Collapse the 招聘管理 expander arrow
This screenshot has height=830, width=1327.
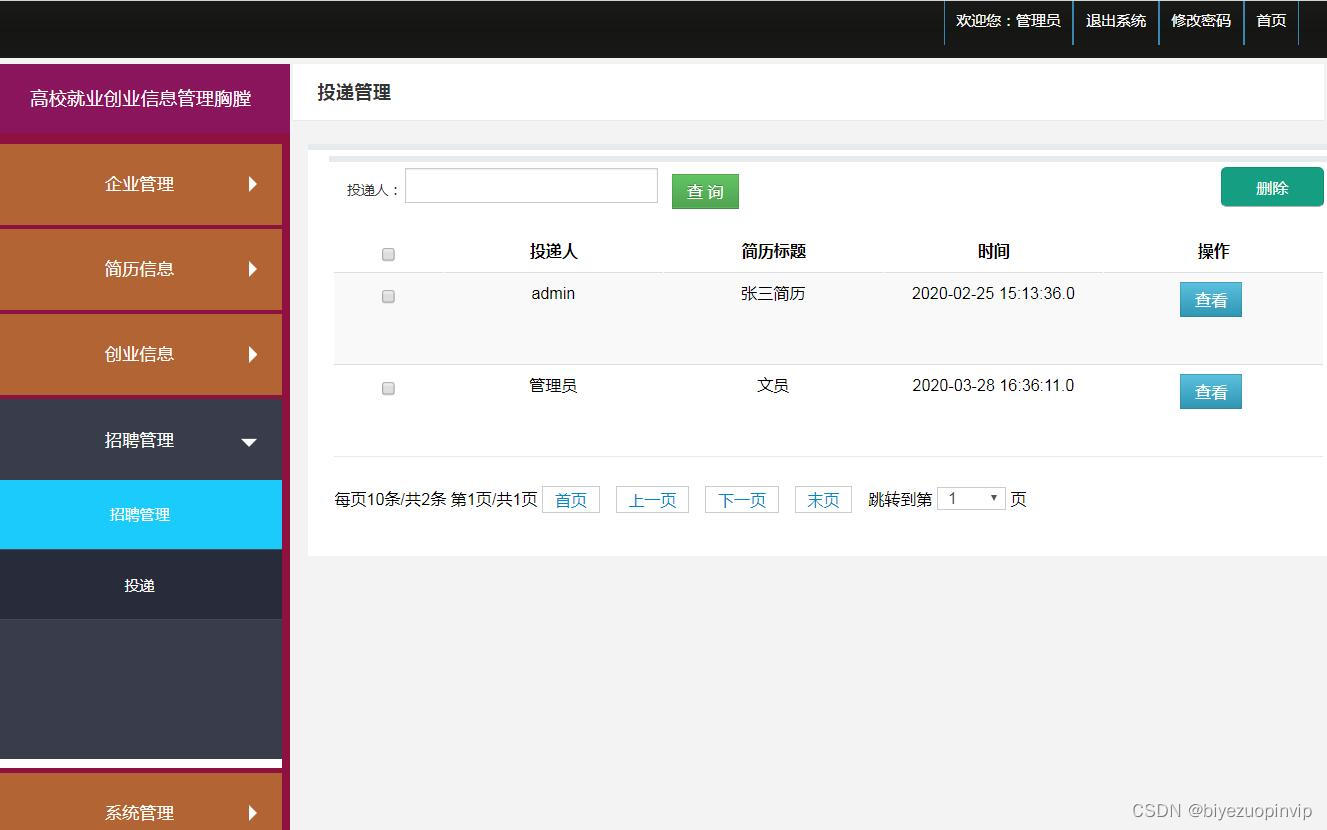coord(248,440)
